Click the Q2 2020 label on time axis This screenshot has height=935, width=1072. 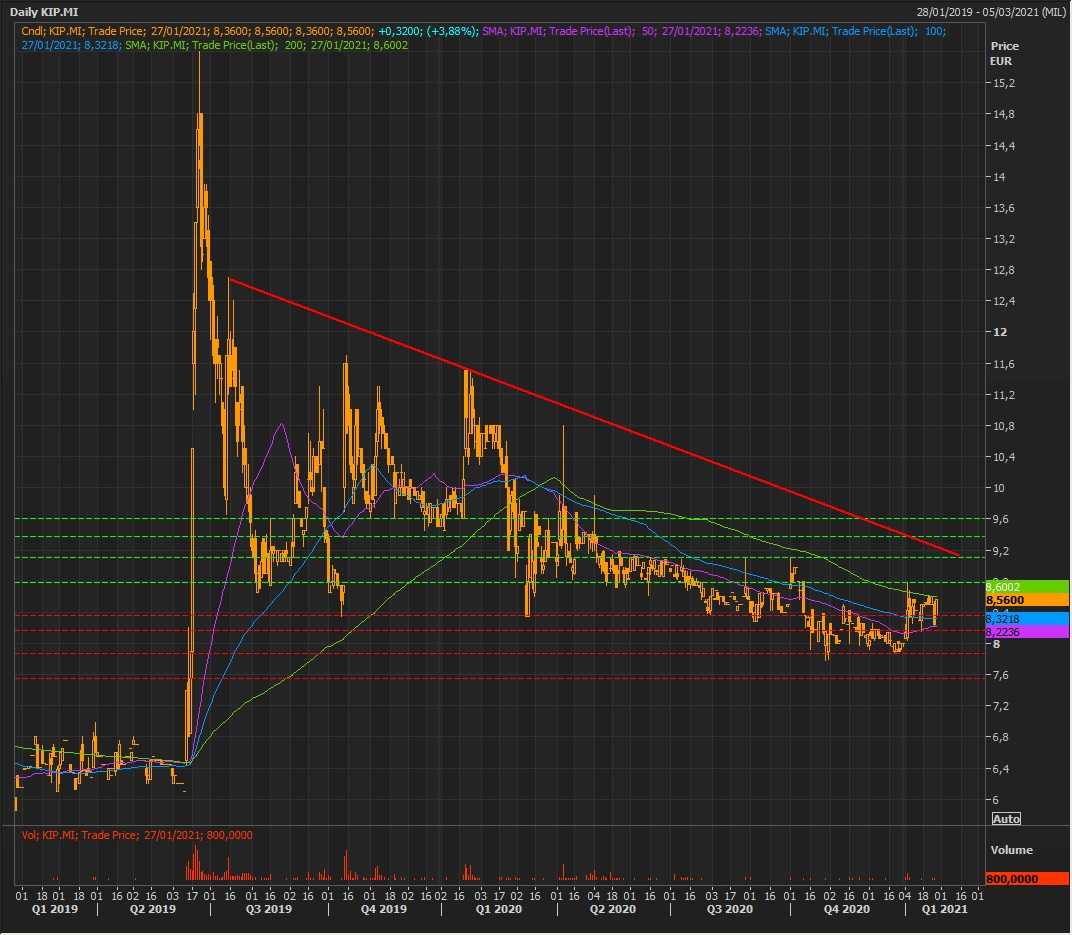click(612, 910)
